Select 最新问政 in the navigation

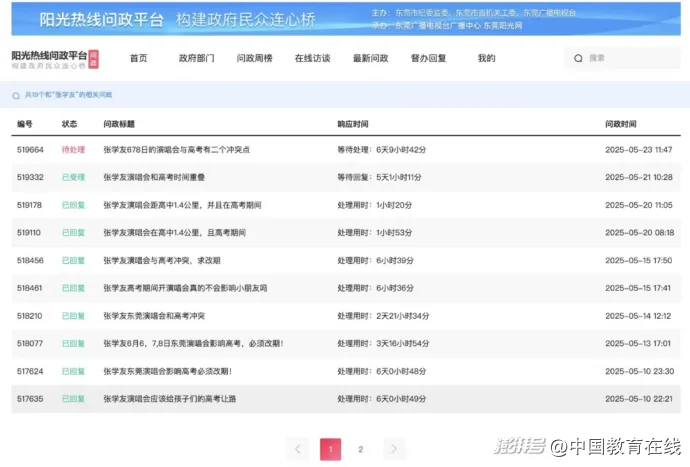(370, 59)
